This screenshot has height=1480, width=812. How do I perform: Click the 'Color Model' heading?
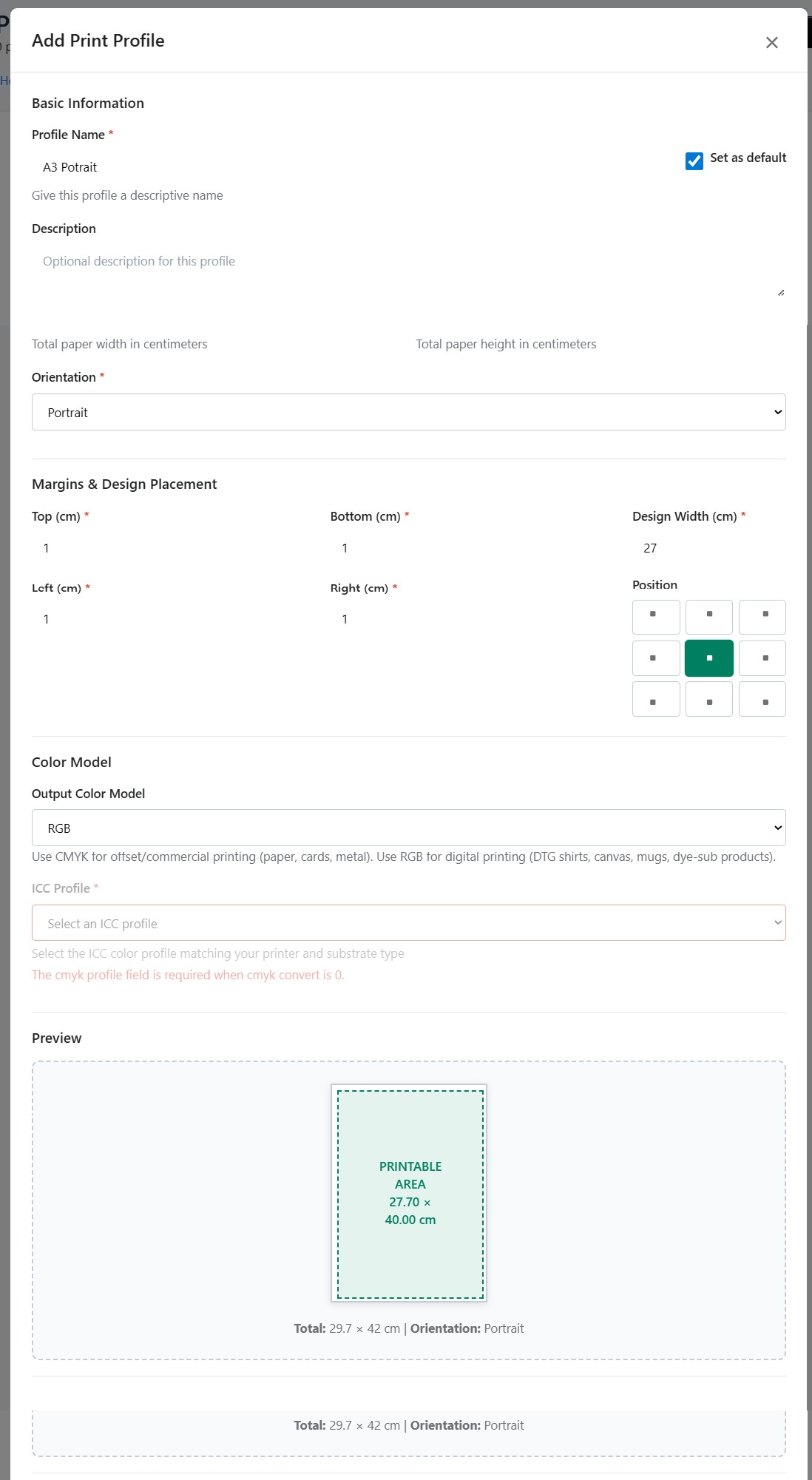pyautogui.click(x=72, y=762)
